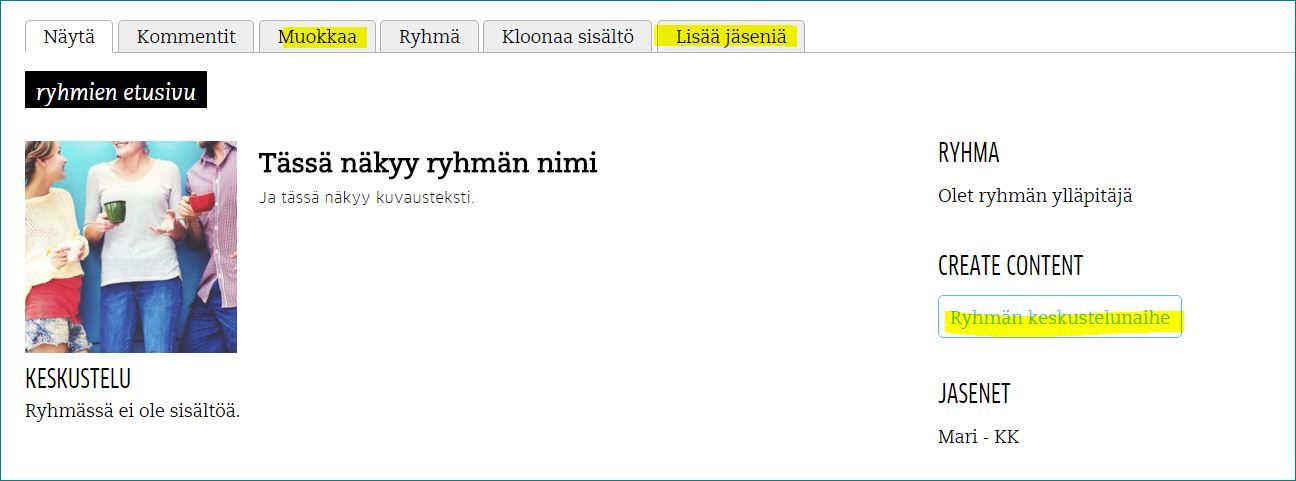The width and height of the screenshot is (1296, 481).
Task: Click the Lisää jäseniä tab
Action: point(730,37)
